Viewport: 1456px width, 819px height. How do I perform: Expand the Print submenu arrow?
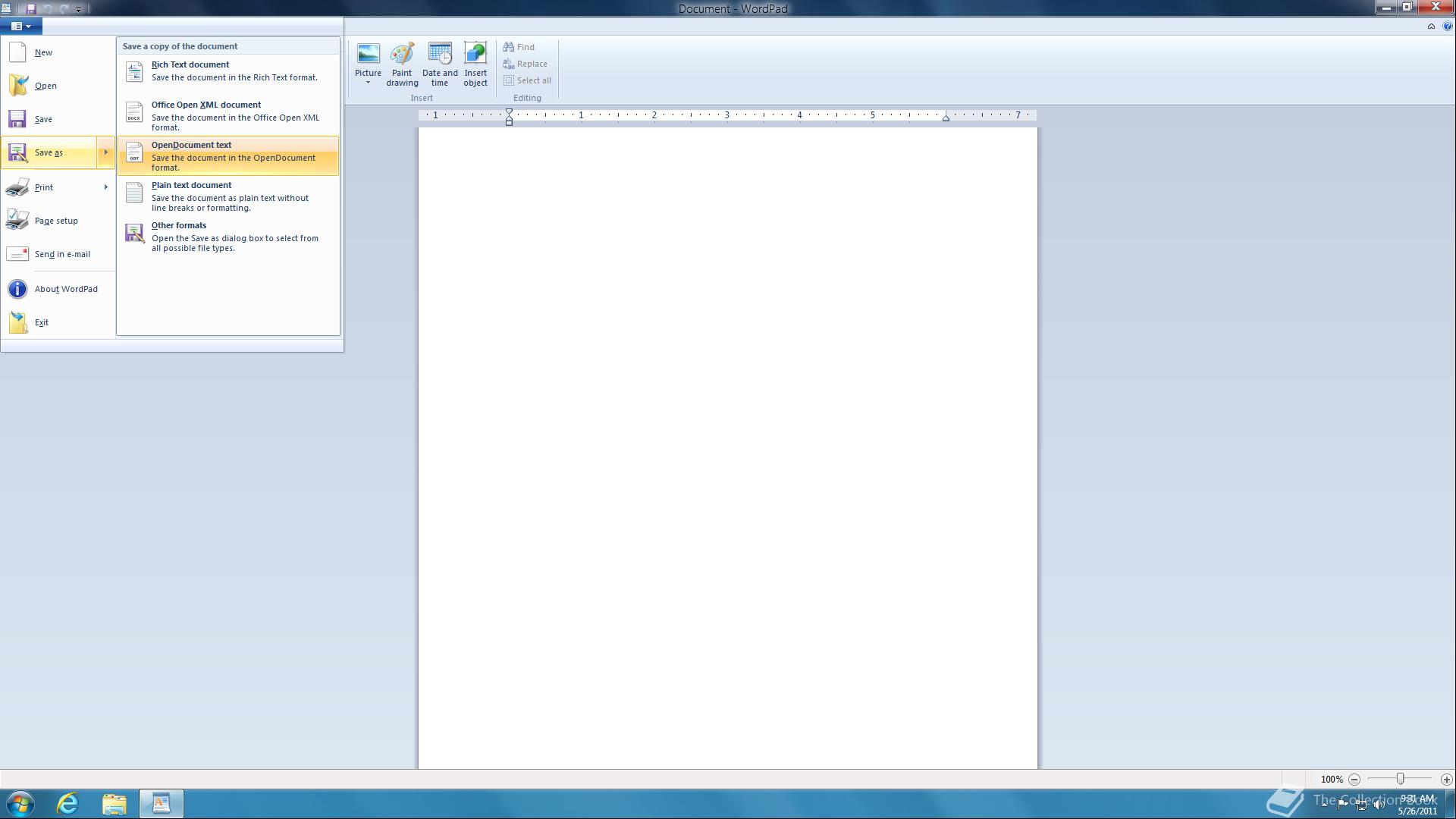[x=105, y=187]
